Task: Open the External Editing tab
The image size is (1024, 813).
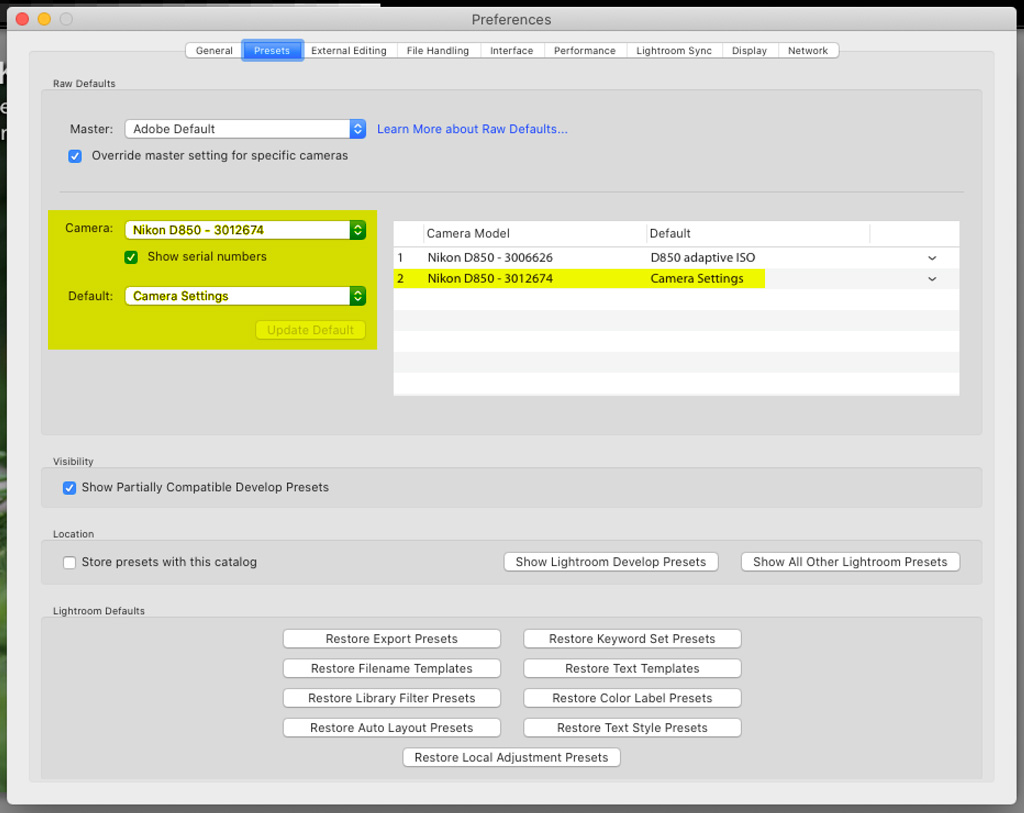Action: pyautogui.click(x=349, y=50)
